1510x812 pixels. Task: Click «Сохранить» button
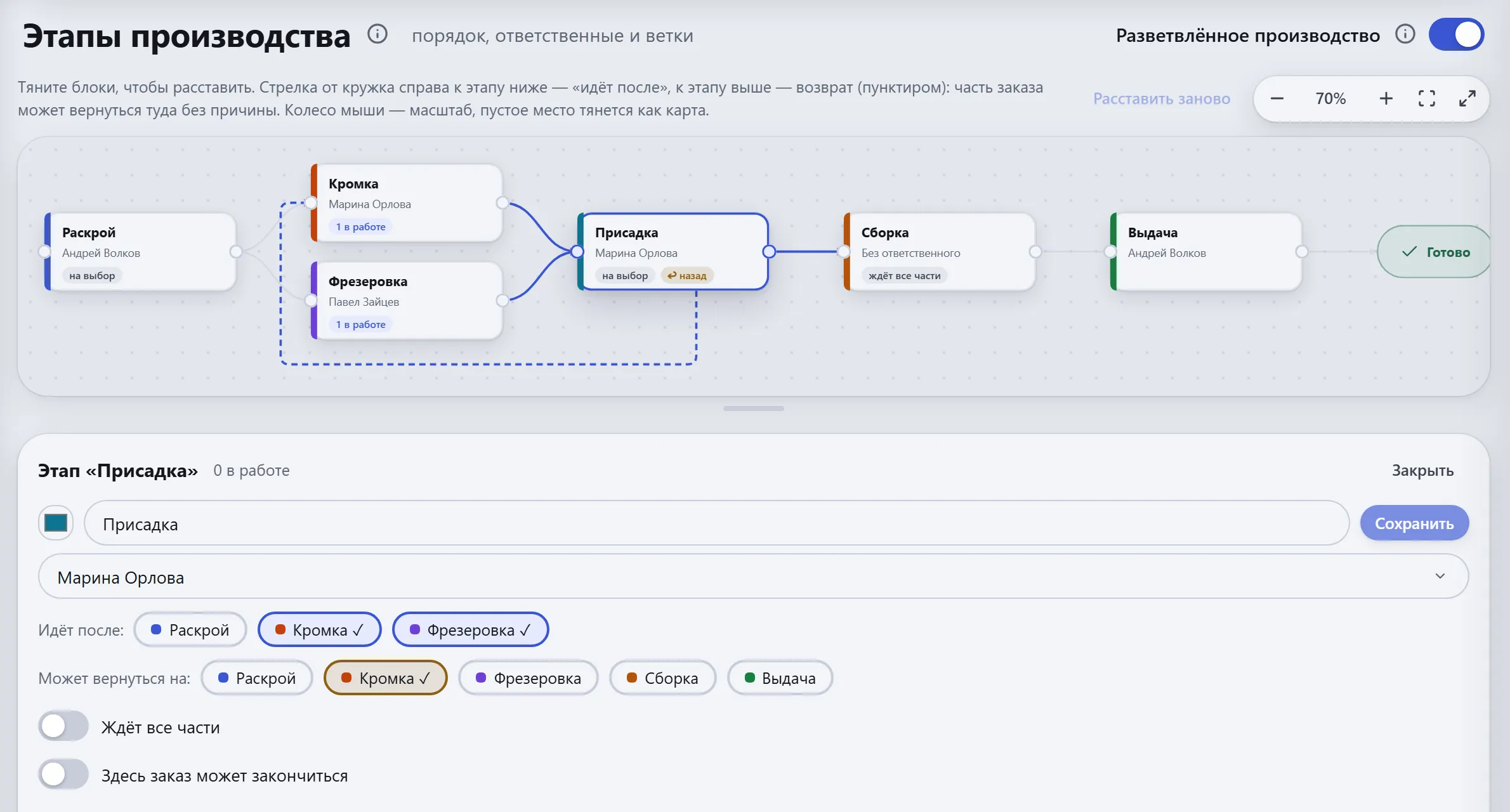coord(1414,523)
